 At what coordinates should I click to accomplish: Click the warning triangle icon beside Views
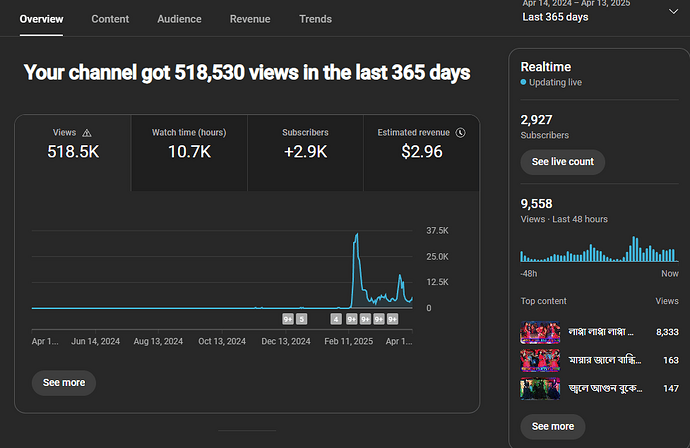(x=87, y=132)
